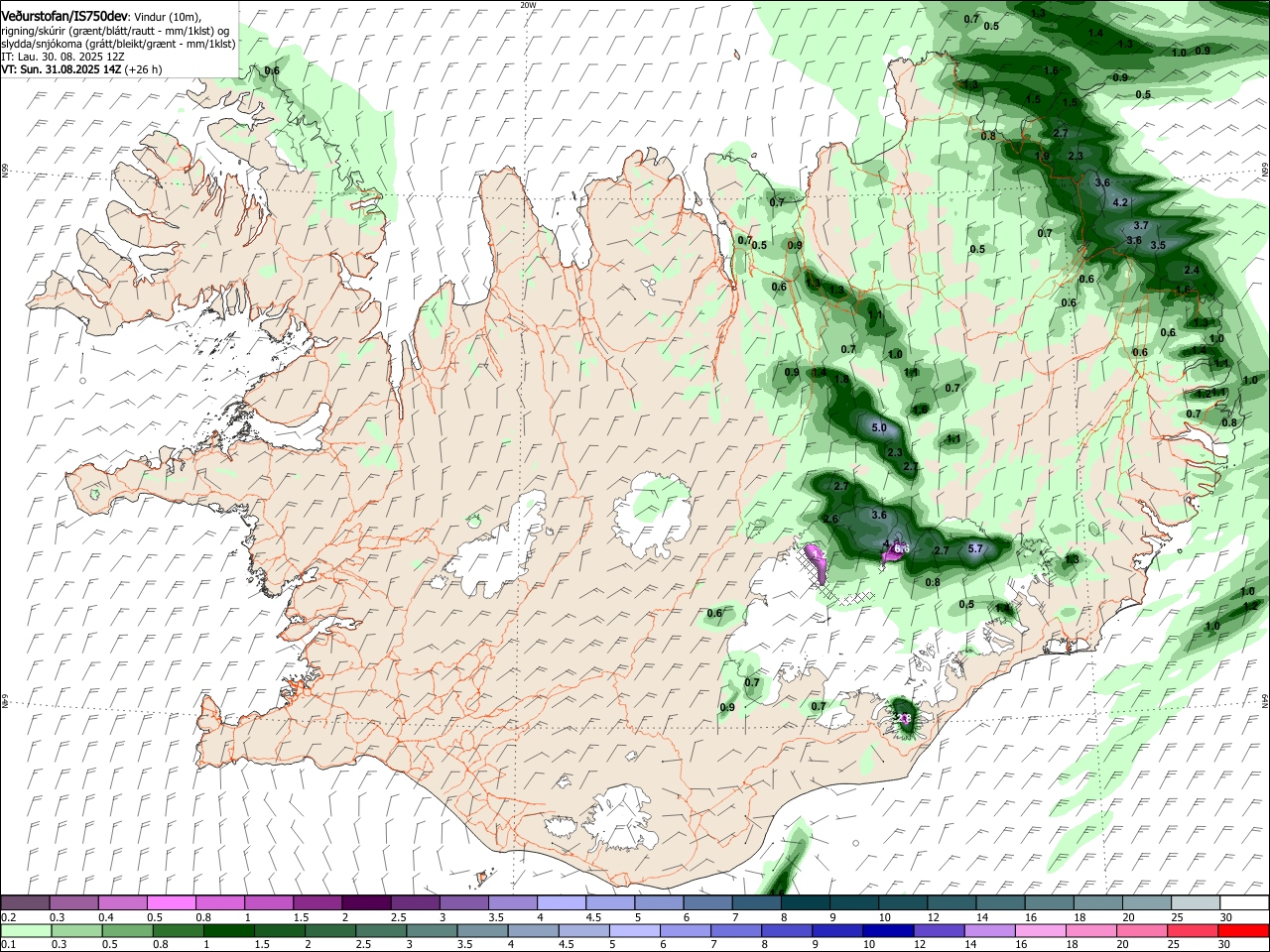This screenshot has height=952, width=1270.
Task: Click the 'rigning/skúrir' description line
Action: click(x=116, y=31)
